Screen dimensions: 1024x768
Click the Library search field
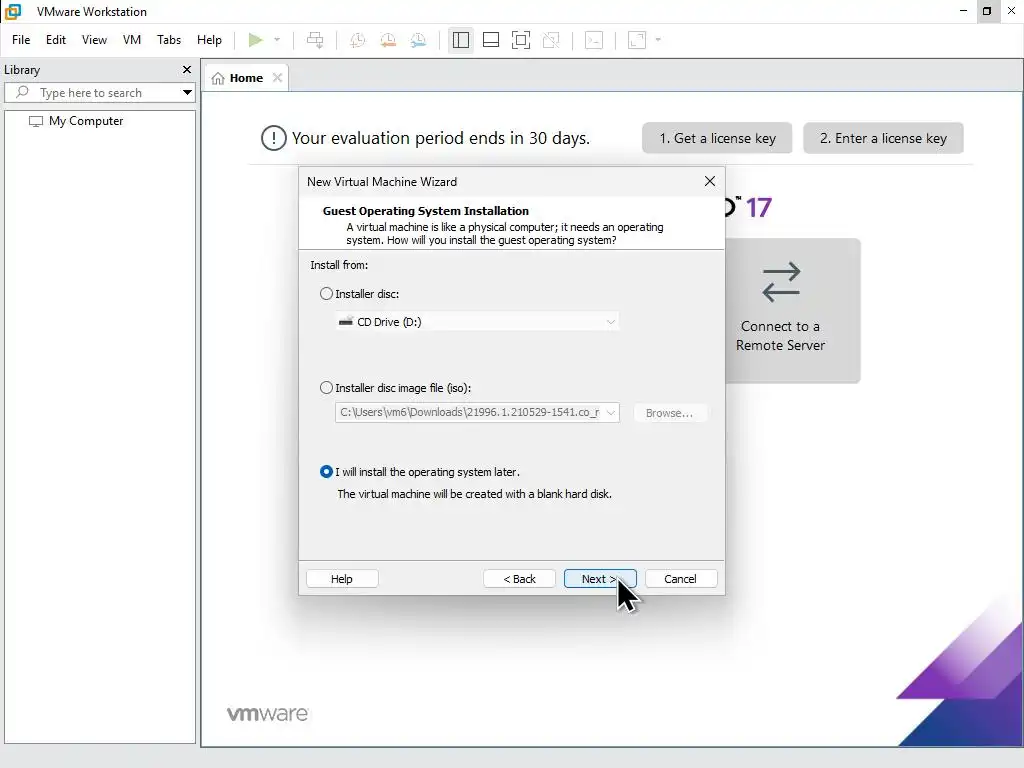(99, 93)
